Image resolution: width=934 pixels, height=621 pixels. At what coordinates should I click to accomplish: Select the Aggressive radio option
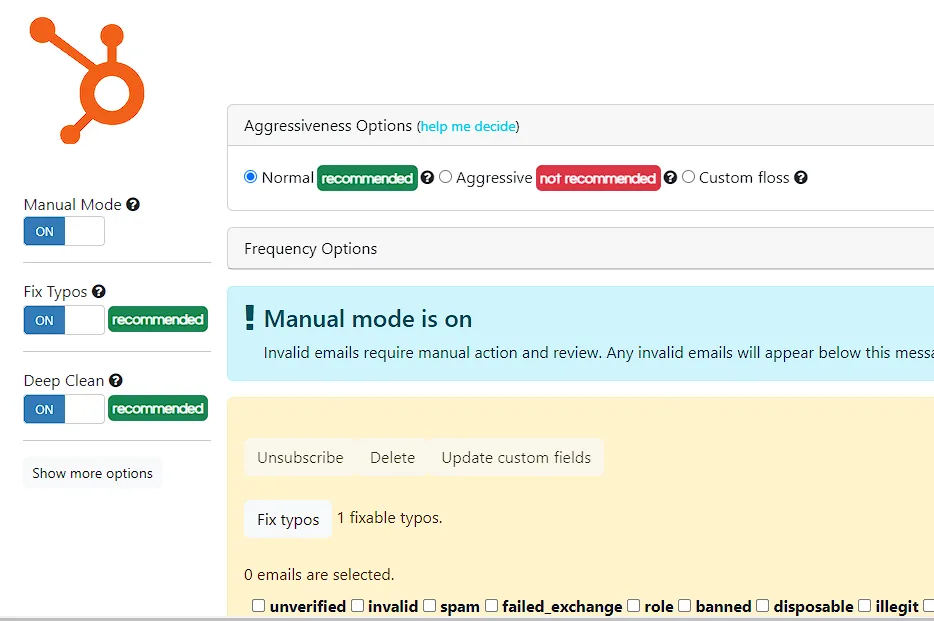(446, 177)
